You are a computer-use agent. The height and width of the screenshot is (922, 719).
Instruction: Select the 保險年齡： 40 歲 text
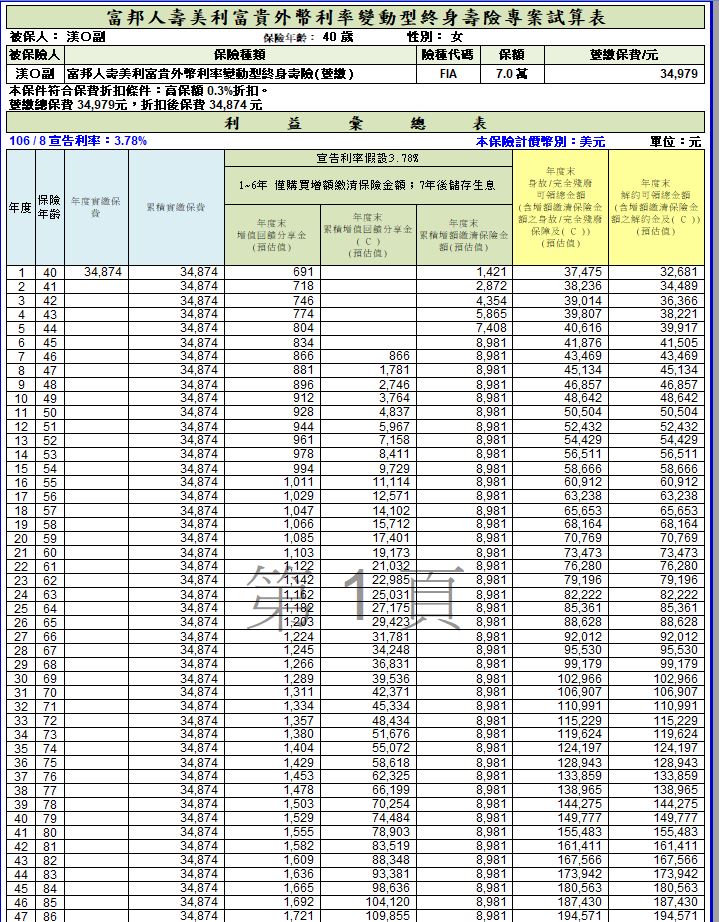(308, 37)
